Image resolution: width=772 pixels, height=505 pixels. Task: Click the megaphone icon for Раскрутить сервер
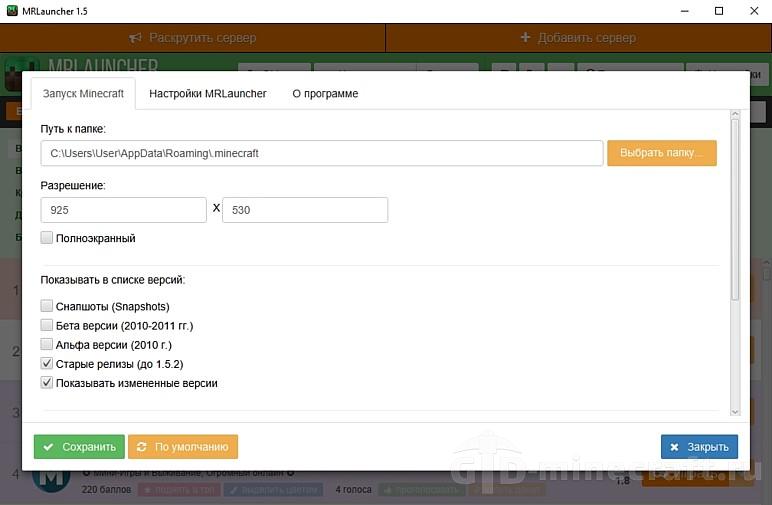(135, 38)
